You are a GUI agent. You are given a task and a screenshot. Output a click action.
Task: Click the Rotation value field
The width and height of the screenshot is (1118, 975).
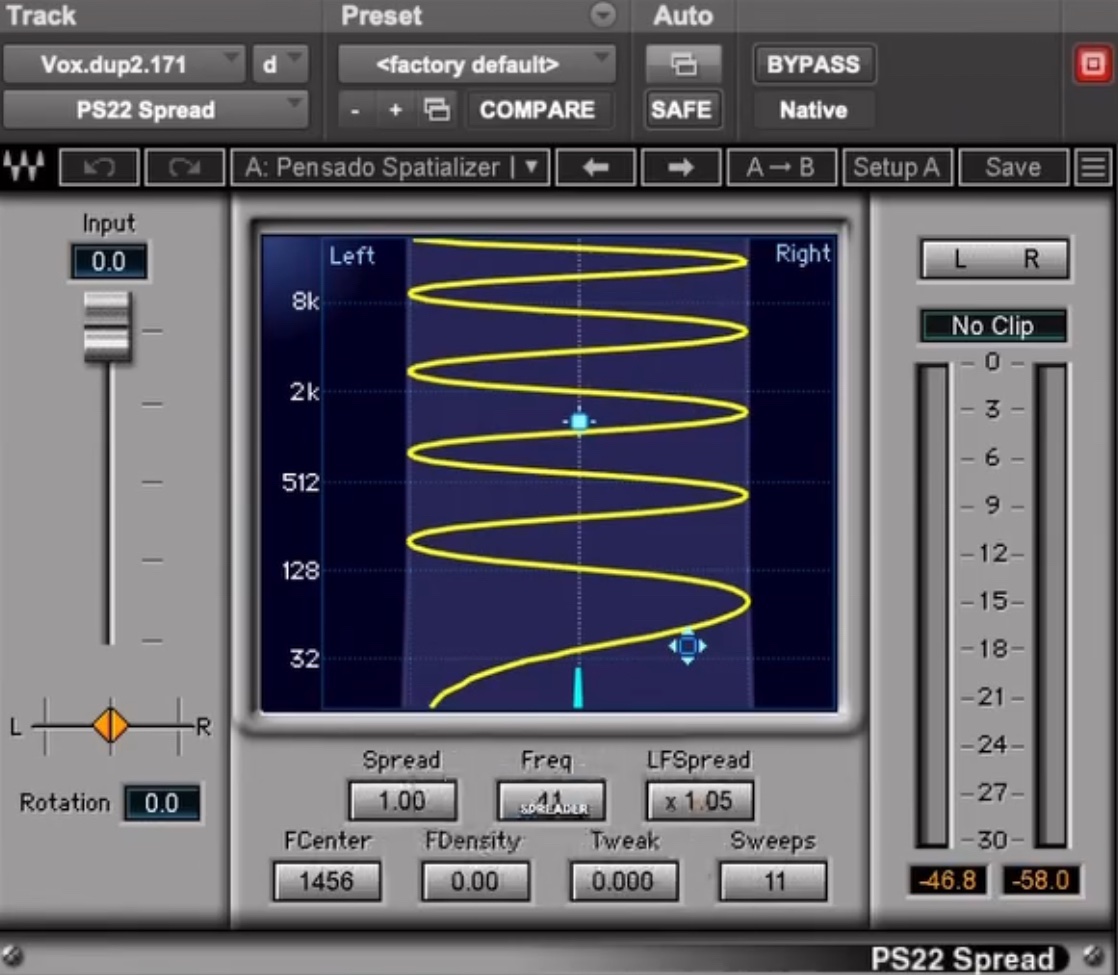click(x=161, y=803)
